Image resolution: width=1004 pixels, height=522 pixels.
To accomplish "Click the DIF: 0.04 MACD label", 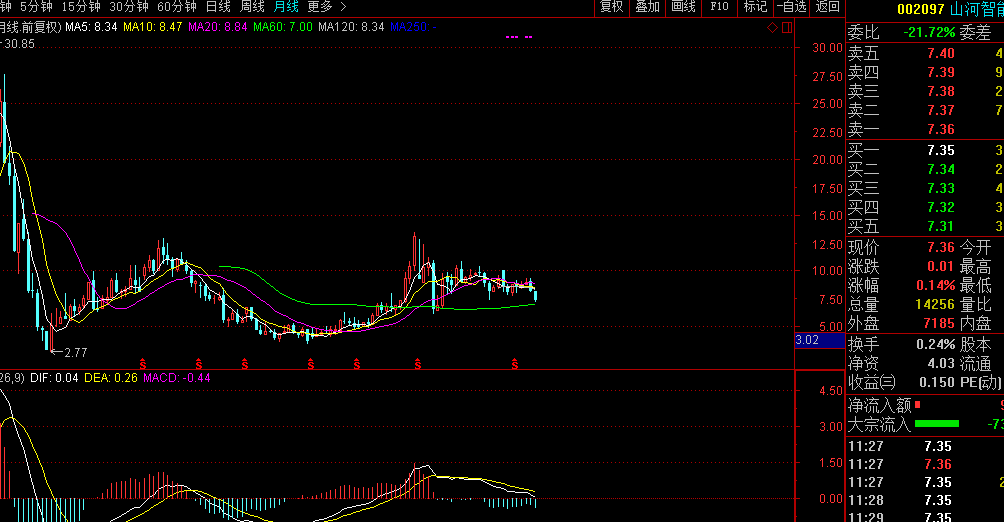I will [x=54, y=378].
